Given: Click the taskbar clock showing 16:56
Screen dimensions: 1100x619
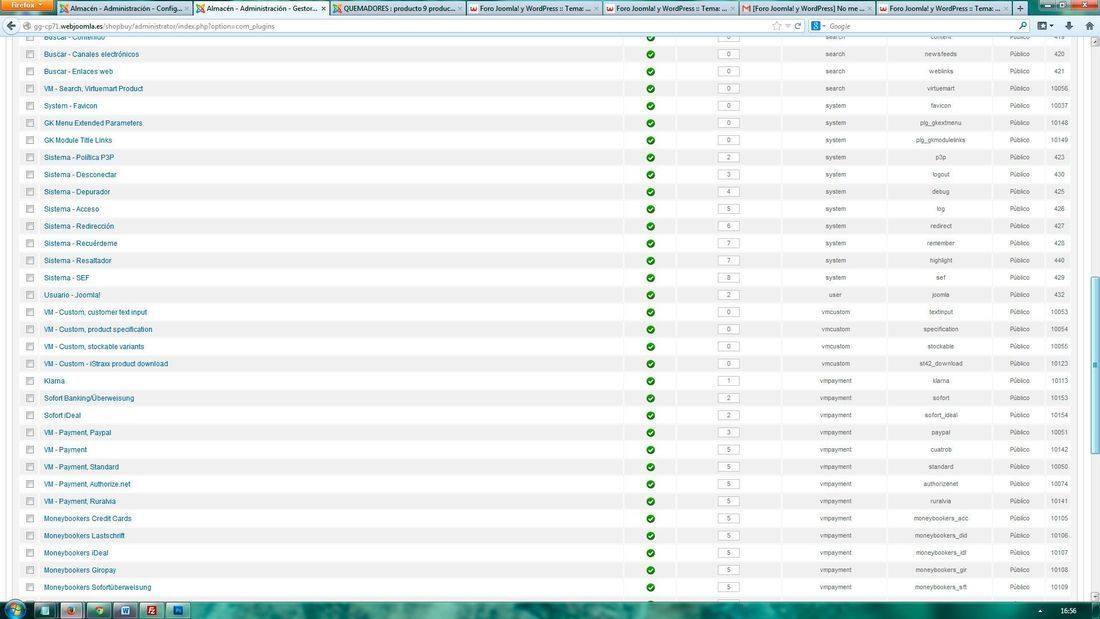Looking at the screenshot, I should tap(1068, 611).
